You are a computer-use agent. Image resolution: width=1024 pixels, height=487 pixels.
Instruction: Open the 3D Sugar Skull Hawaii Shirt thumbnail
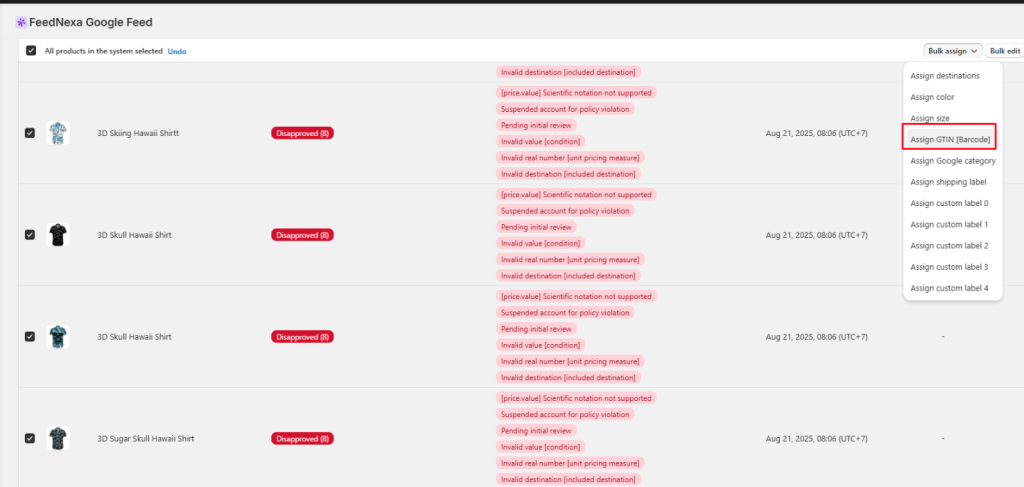point(58,438)
